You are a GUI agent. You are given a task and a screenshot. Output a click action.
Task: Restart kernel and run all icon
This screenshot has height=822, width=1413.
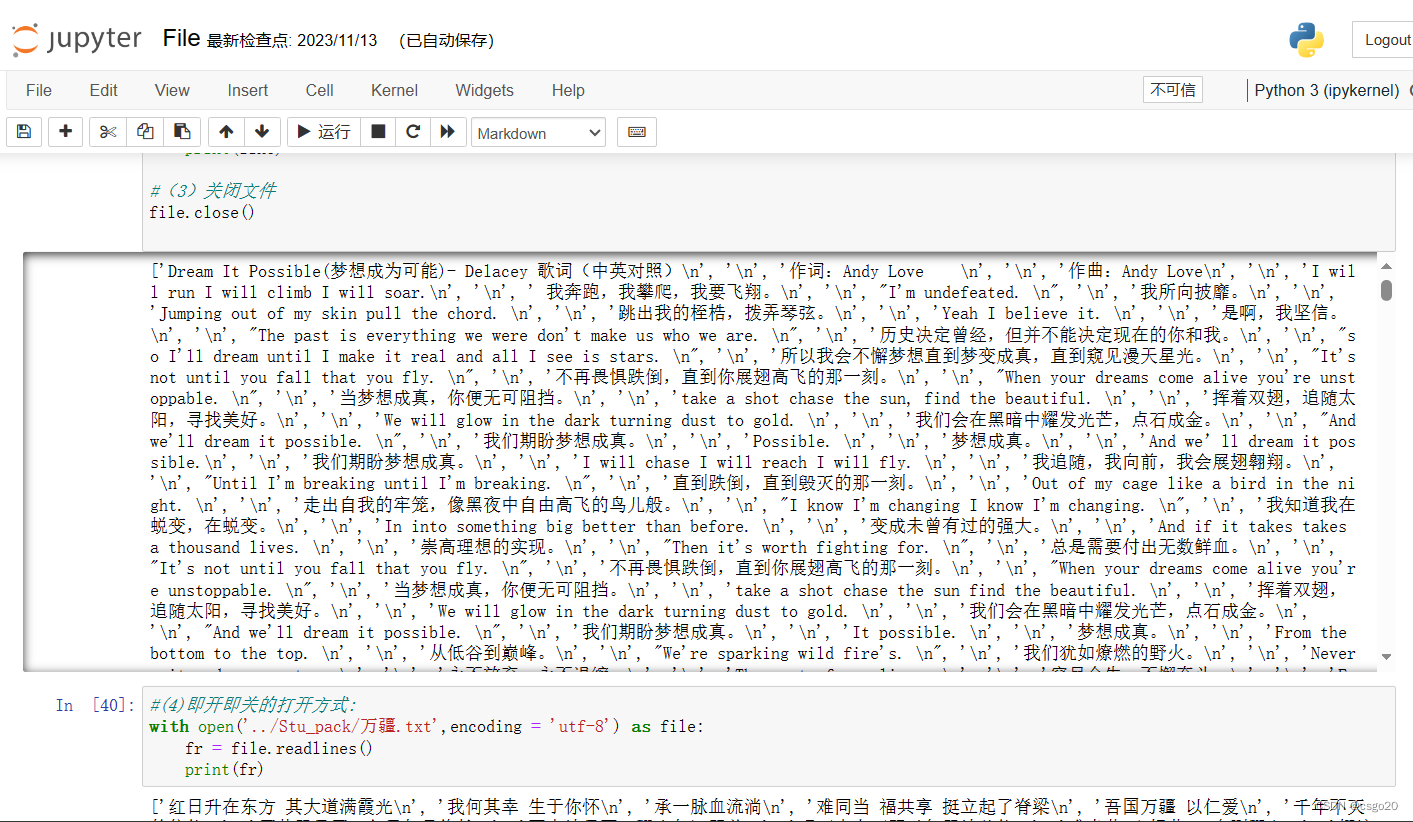coord(447,132)
